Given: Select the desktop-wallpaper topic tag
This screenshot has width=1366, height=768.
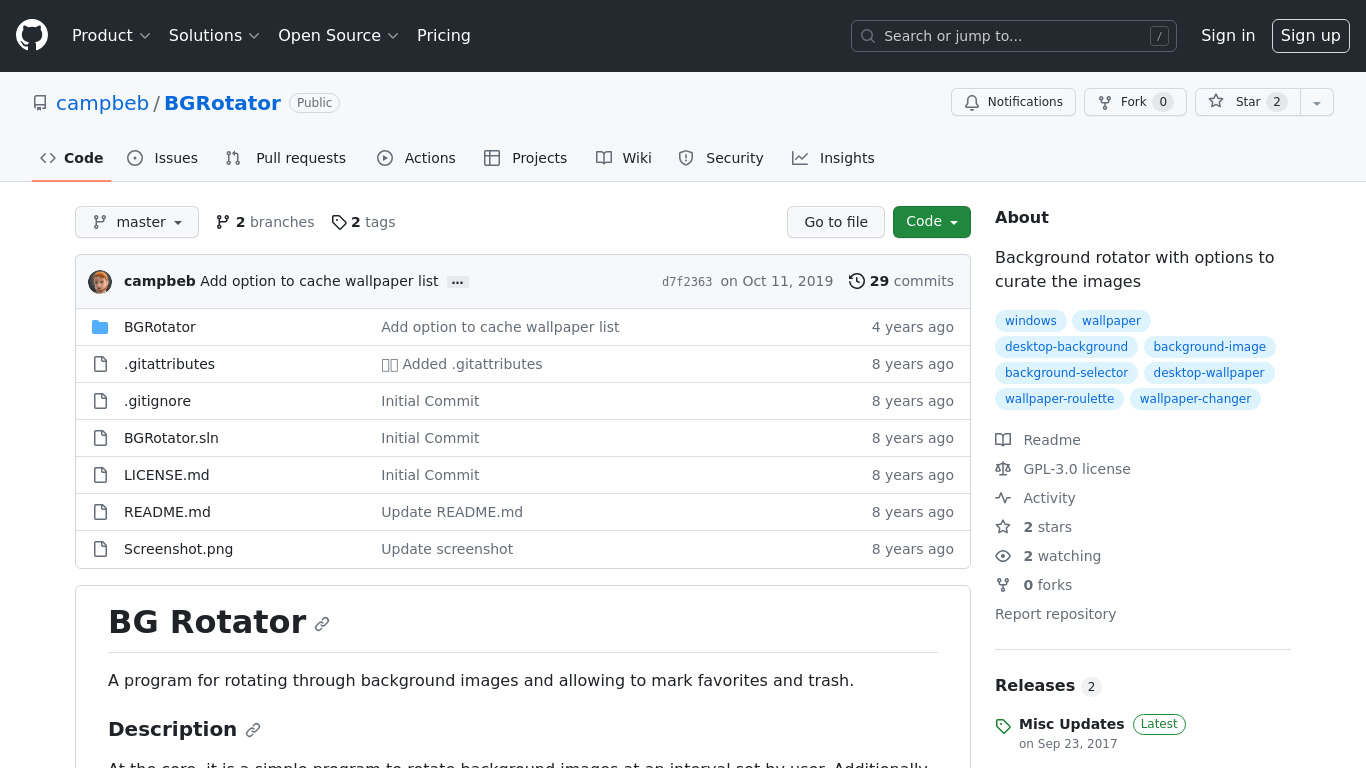Looking at the screenshot, I should [x=1209, y=373].
